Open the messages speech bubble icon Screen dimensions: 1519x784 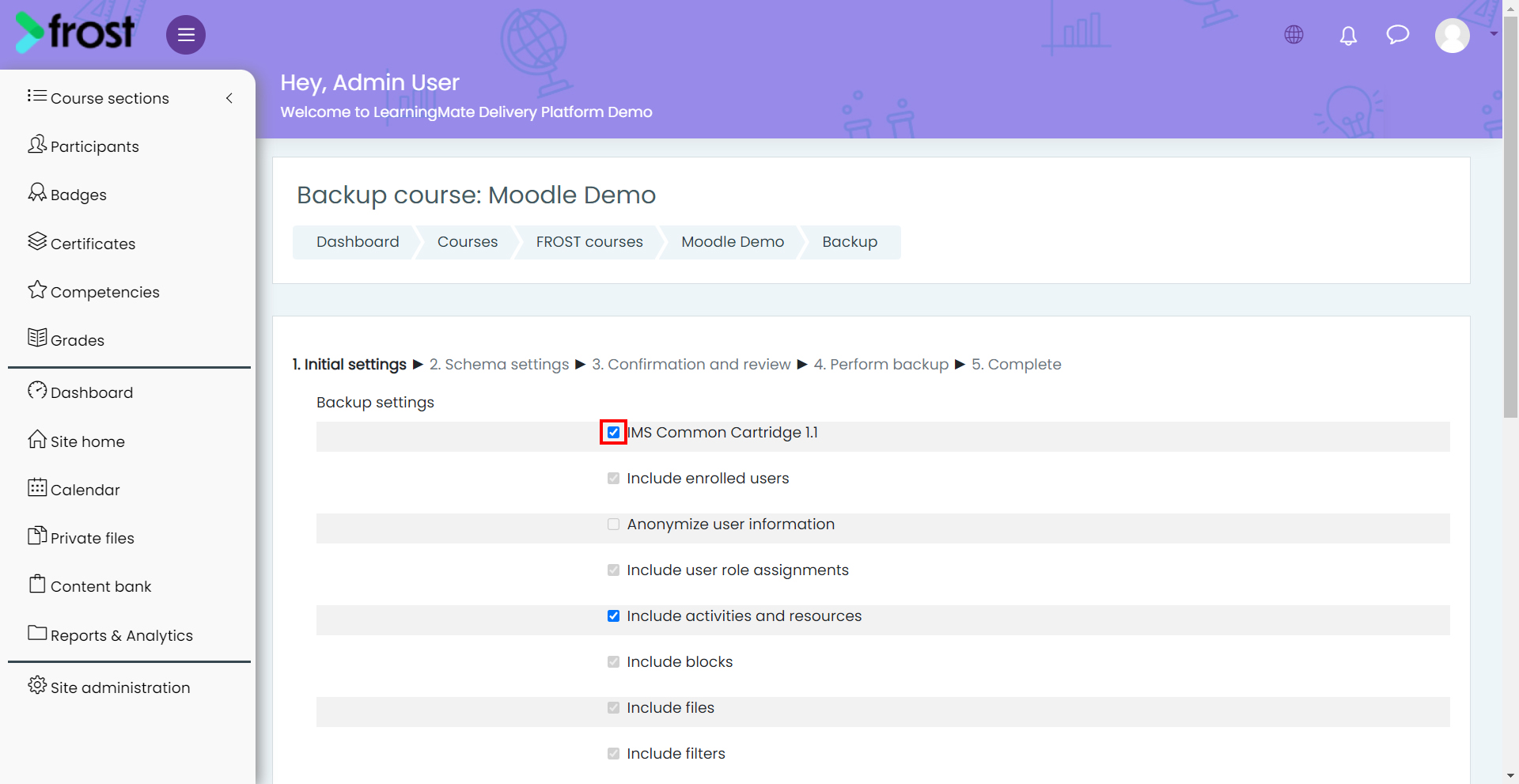pos(1398,35)
